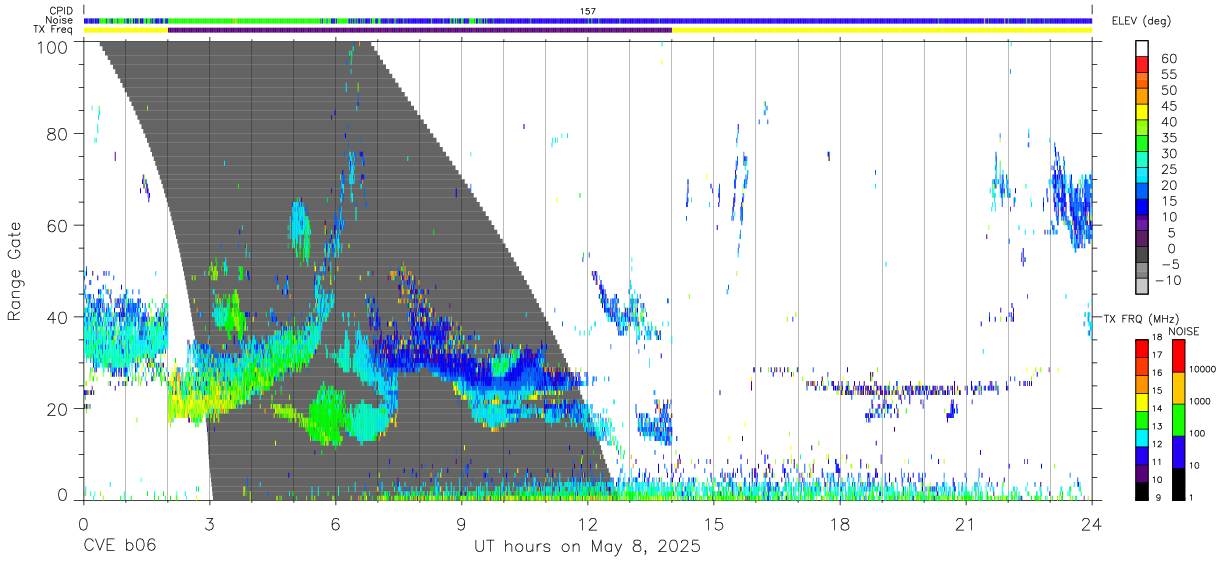Click the red 17–18 MHz TX FRQ segment
1228x567 pixels.
1142,348
